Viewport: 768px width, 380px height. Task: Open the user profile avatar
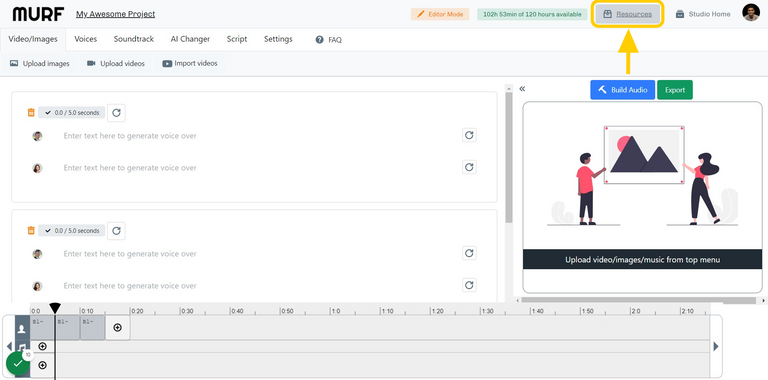[x=751, y=13]
